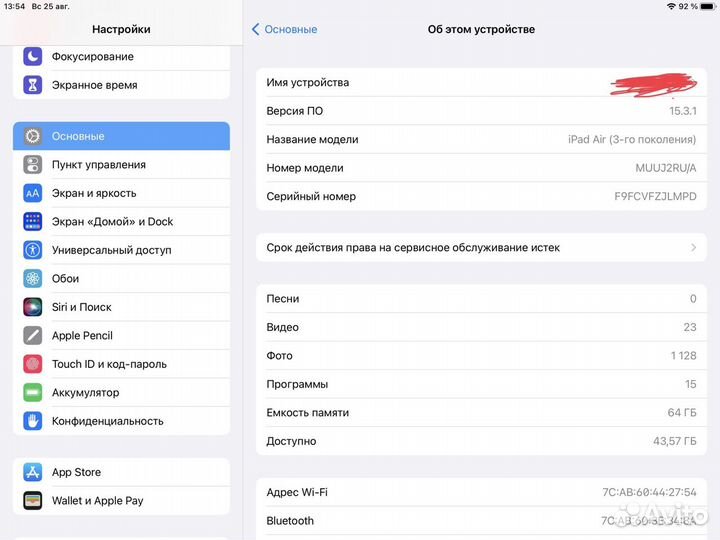Tap the Wallet и Apple Pay icon

point(33,501)
